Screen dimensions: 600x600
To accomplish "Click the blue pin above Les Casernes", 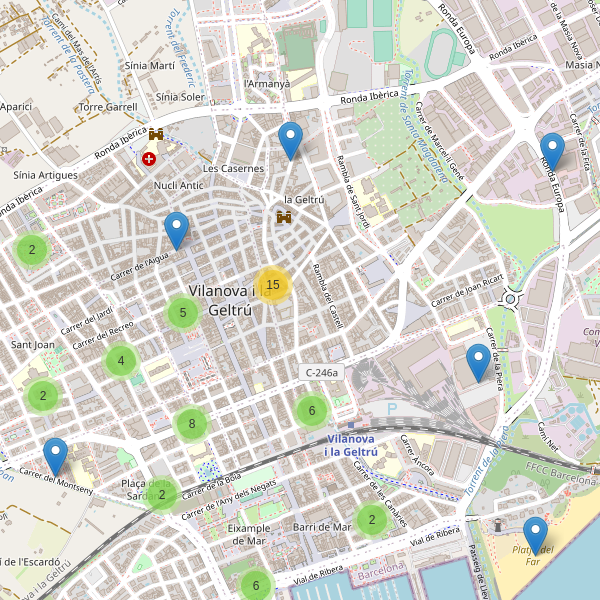I will 290,141.
